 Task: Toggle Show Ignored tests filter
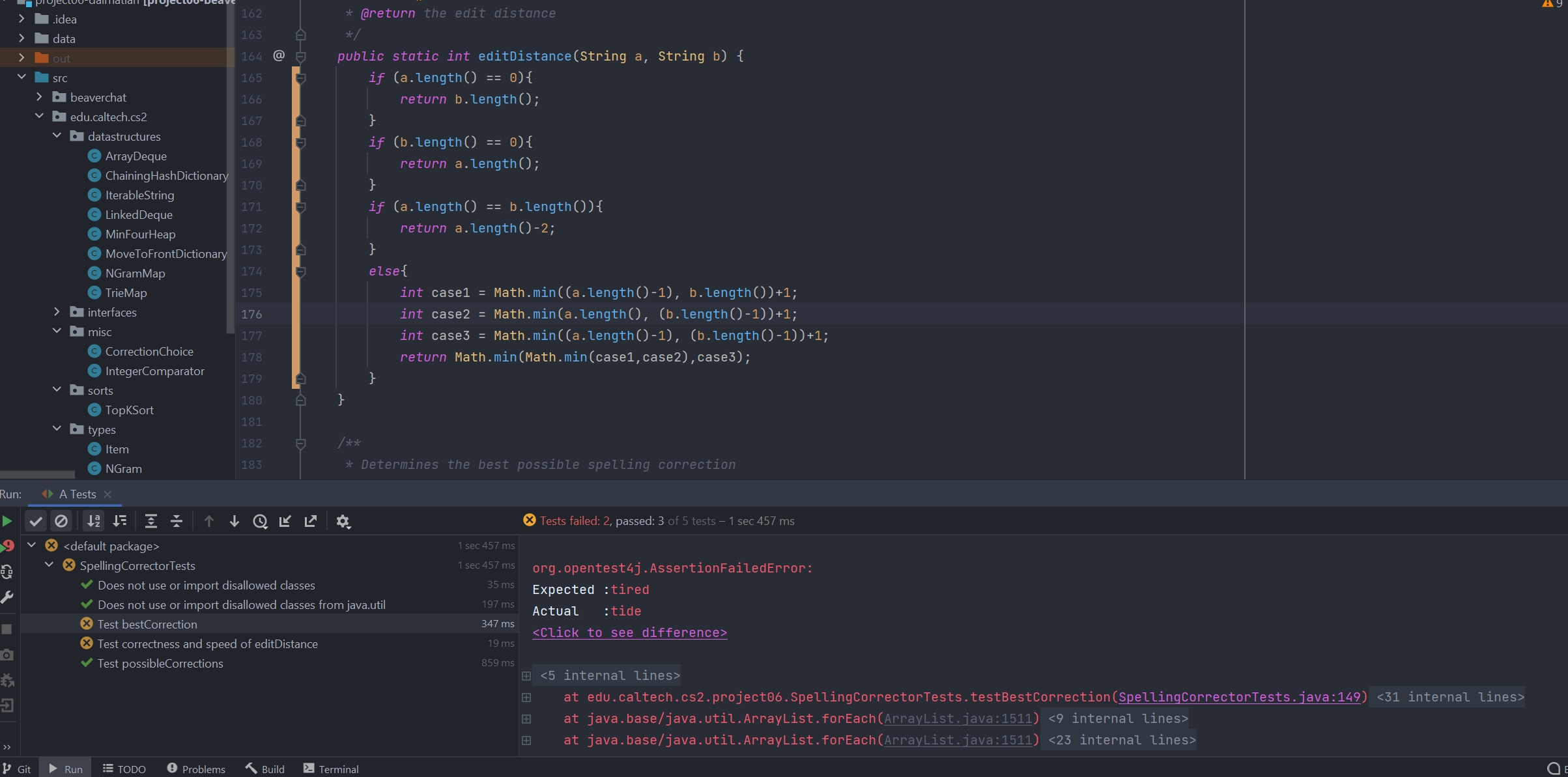coord(61,521)
